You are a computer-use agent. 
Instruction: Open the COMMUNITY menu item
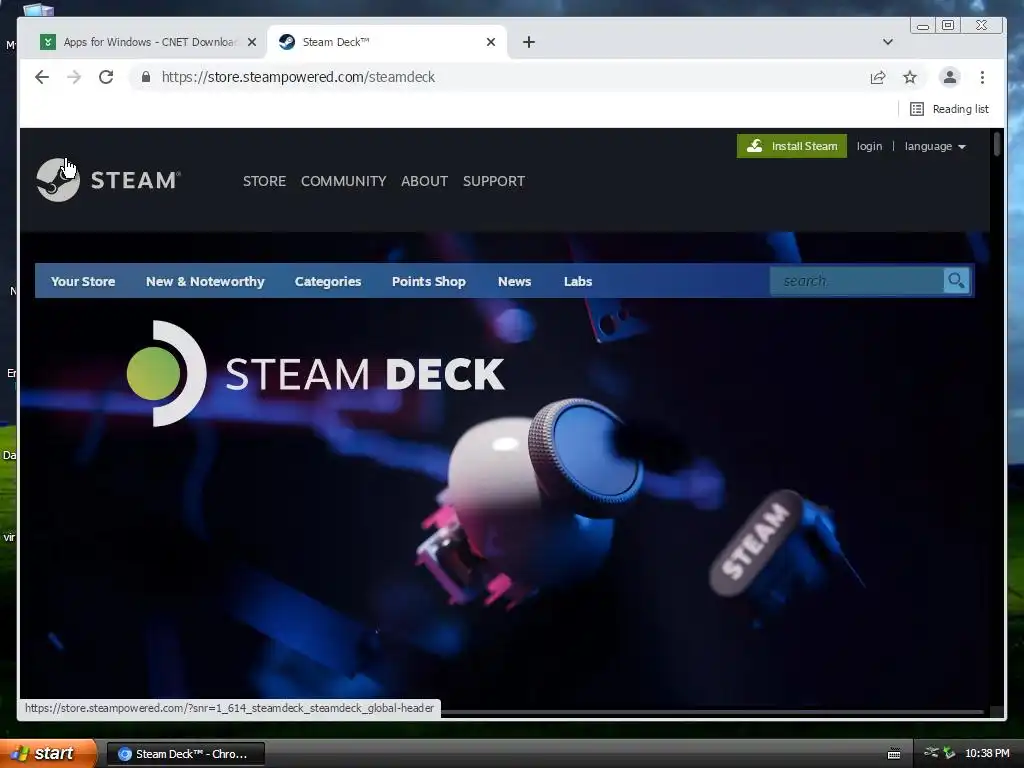344,181
